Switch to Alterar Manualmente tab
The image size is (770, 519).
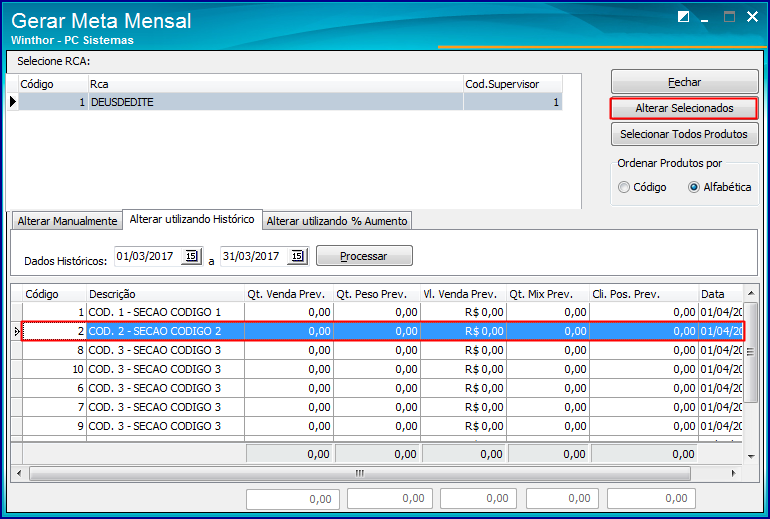(67, 221)
